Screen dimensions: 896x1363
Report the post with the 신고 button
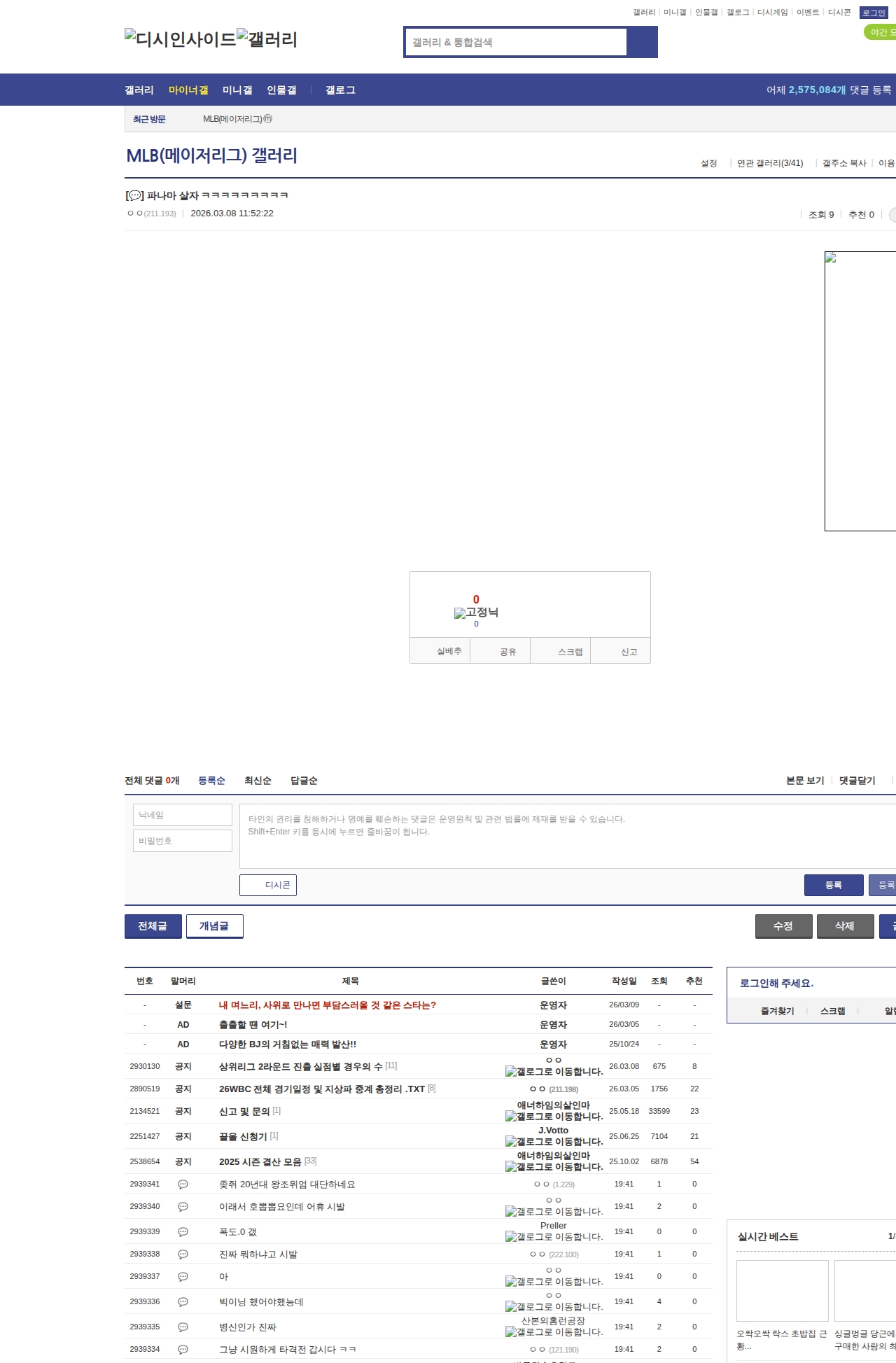tap(621, 651)
